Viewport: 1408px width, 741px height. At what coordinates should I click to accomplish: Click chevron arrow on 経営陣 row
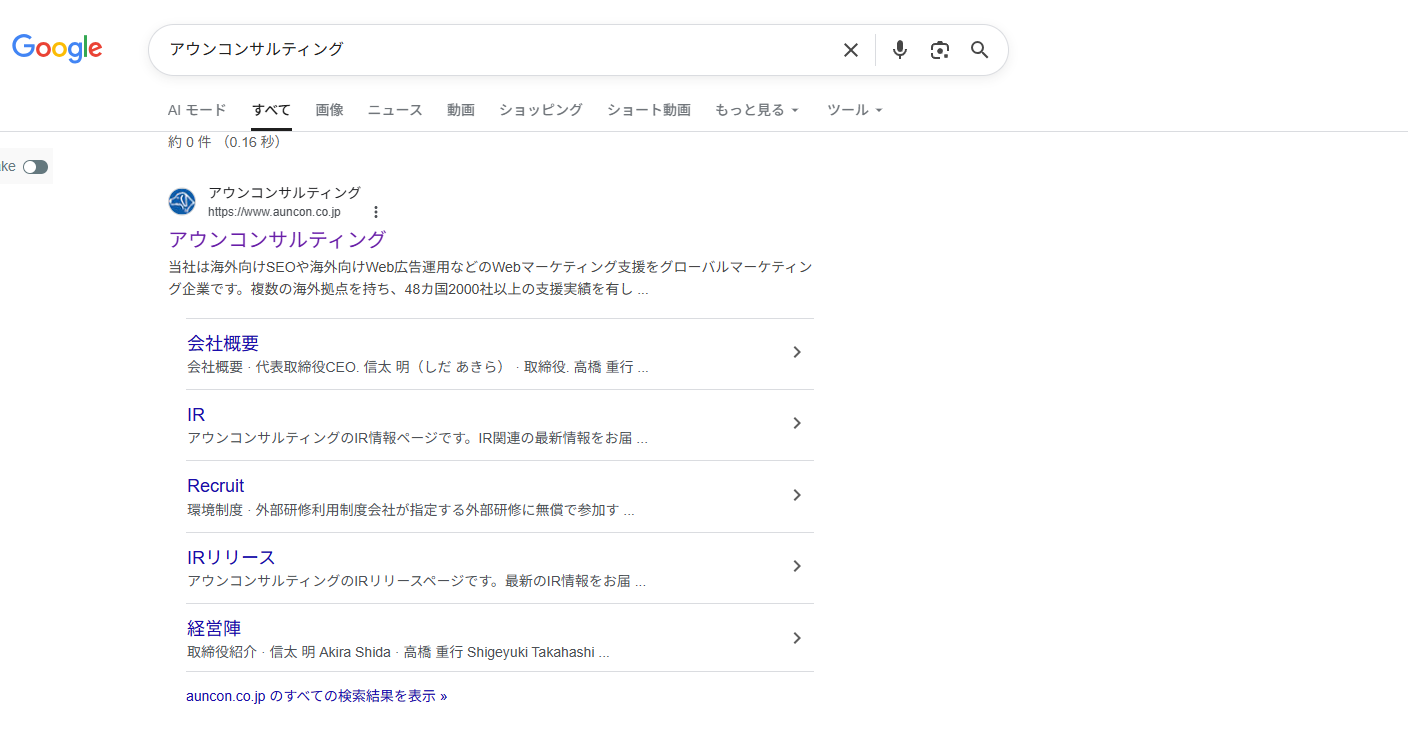[797, 638]
